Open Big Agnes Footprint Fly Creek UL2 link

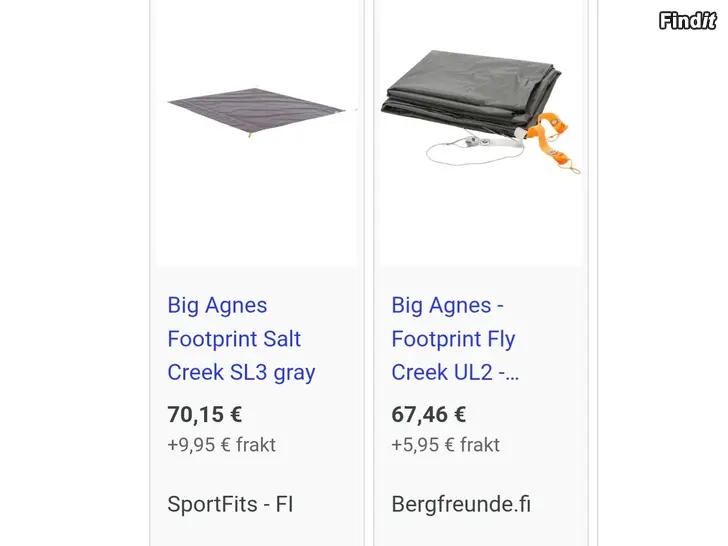click(x=455, y=338)
